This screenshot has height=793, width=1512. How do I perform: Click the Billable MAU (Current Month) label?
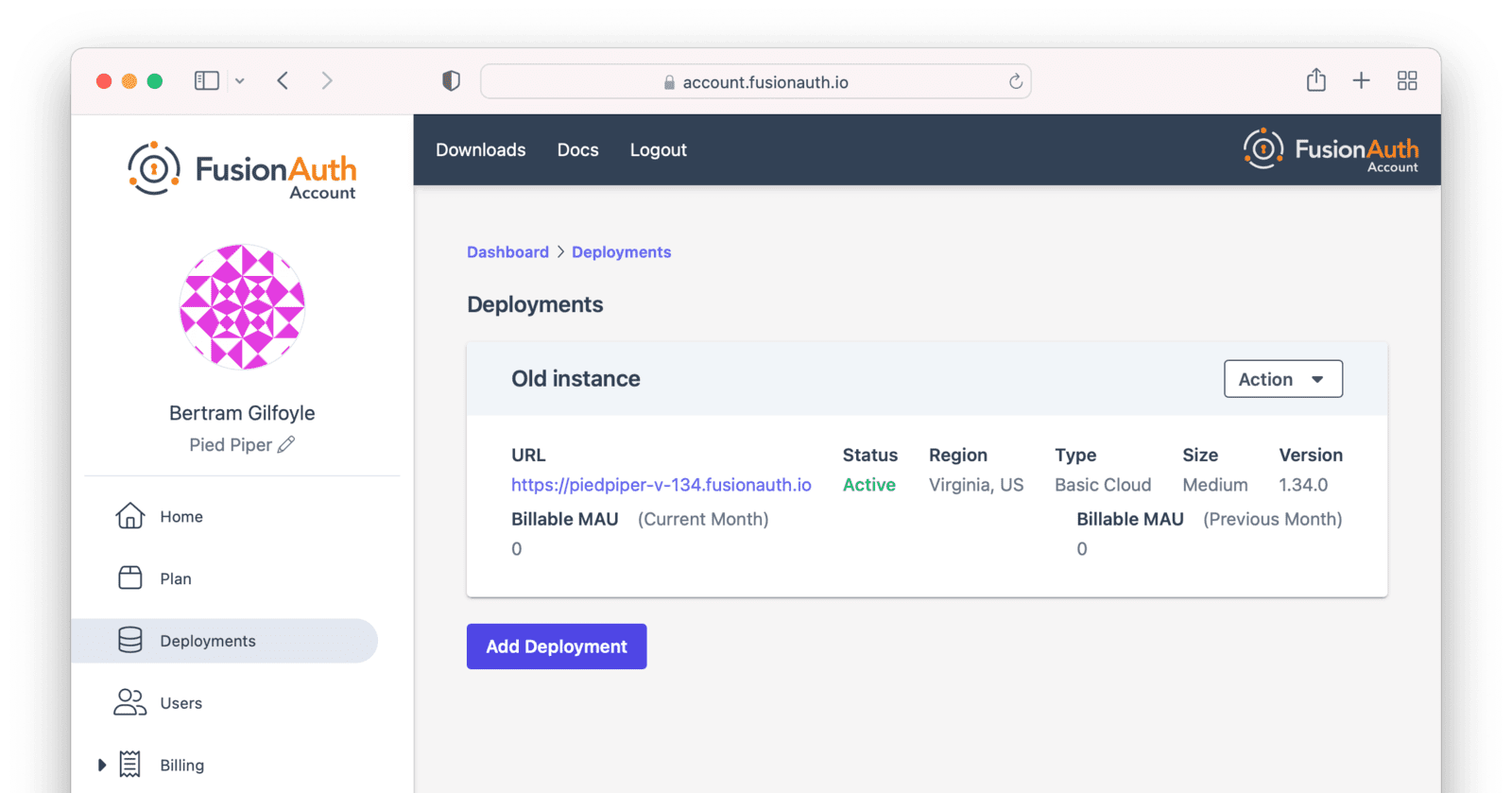pos(640,519)
